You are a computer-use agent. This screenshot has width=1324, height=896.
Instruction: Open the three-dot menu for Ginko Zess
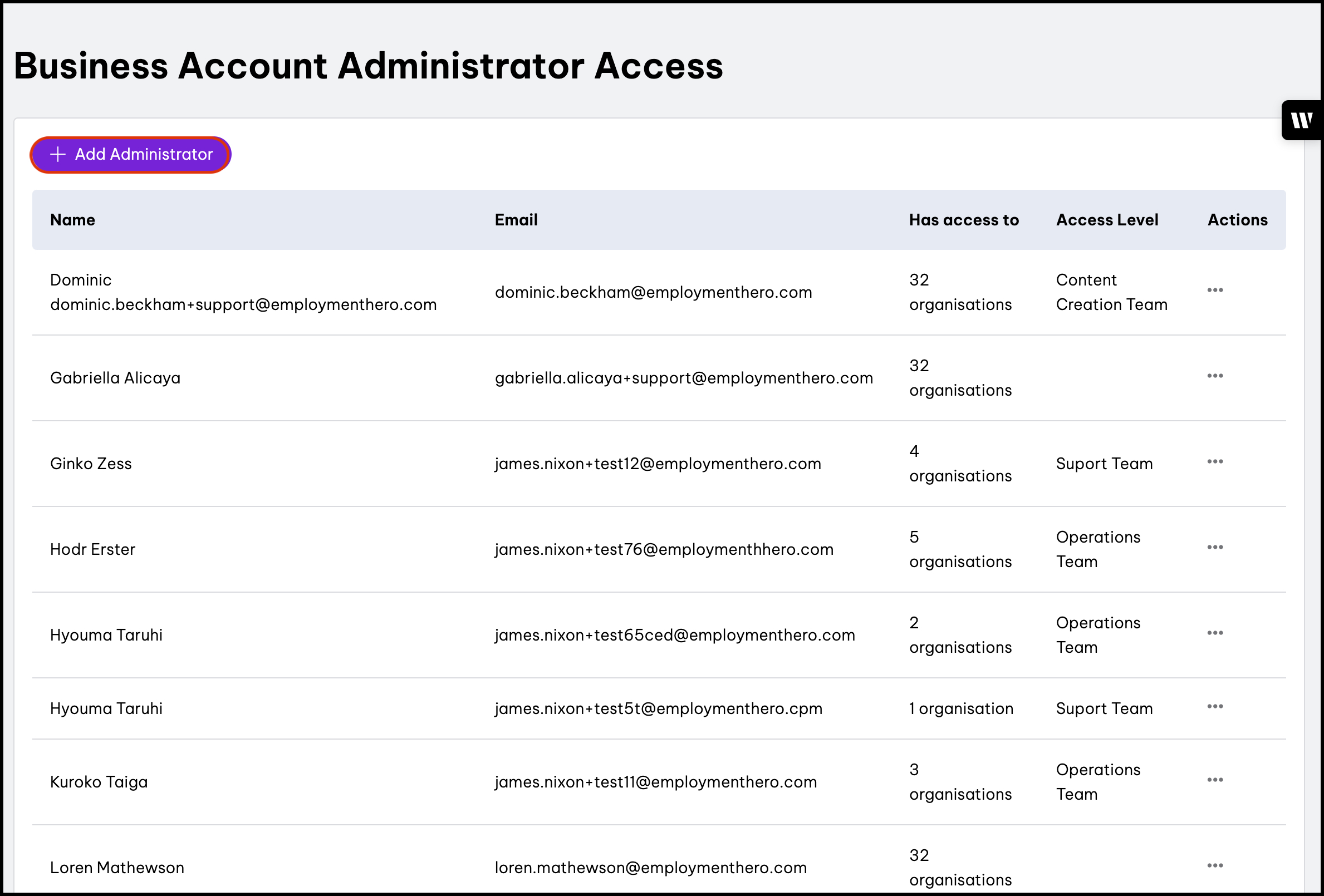(1215, 462)
